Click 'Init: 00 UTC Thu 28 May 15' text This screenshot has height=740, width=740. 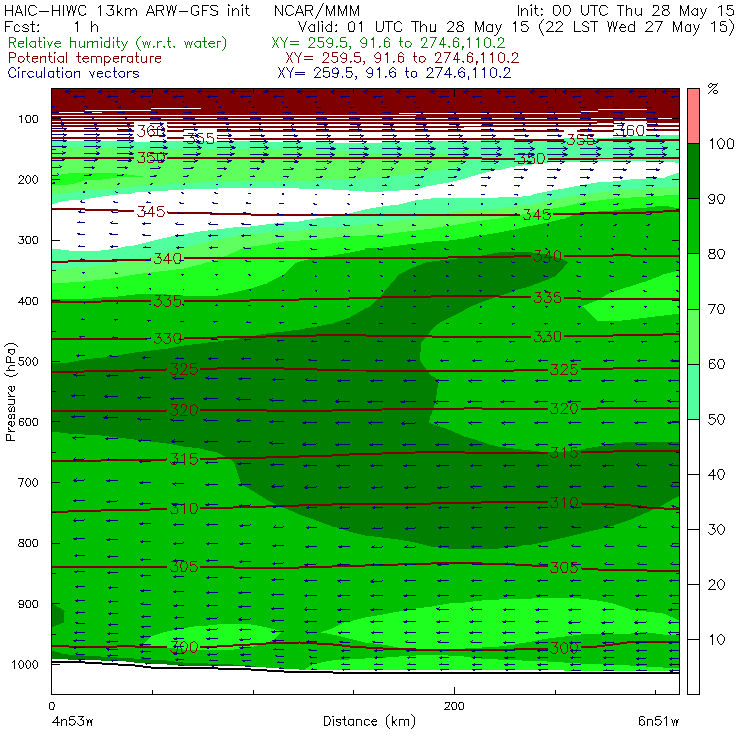[625, 11]
